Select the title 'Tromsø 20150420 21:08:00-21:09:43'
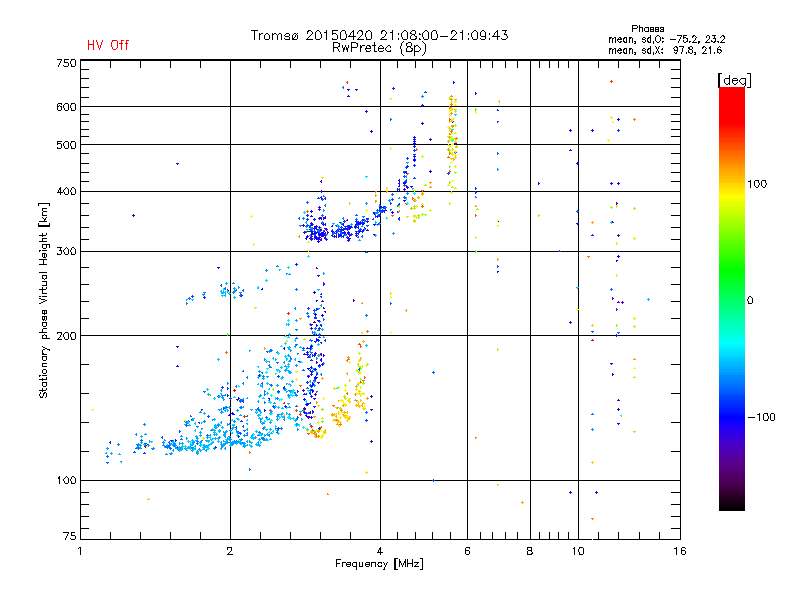The image size is (800, 600). coord(379,35)
